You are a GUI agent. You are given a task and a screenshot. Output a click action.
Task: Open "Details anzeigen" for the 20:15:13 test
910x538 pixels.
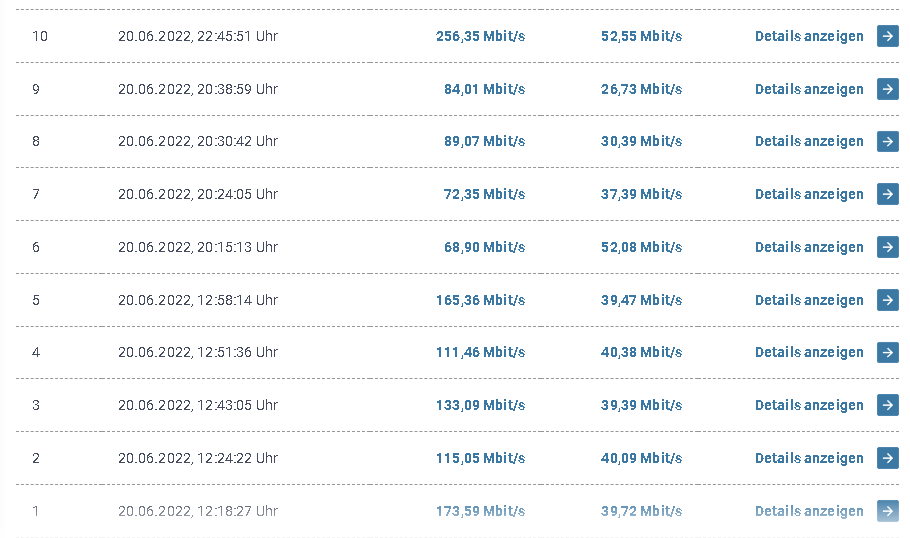[809, 247]
